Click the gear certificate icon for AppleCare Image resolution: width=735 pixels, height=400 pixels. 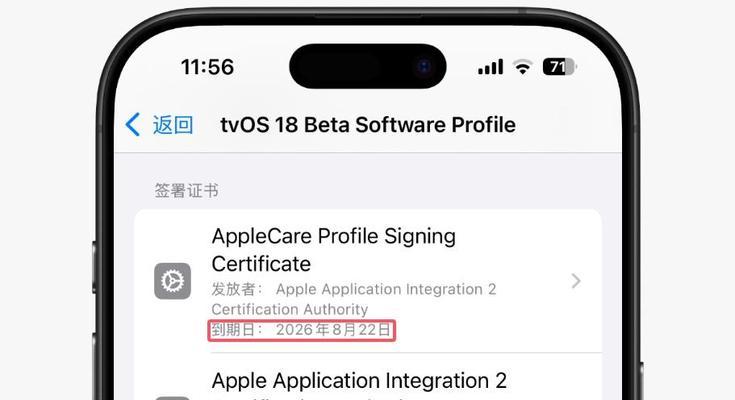click(172, 281)
